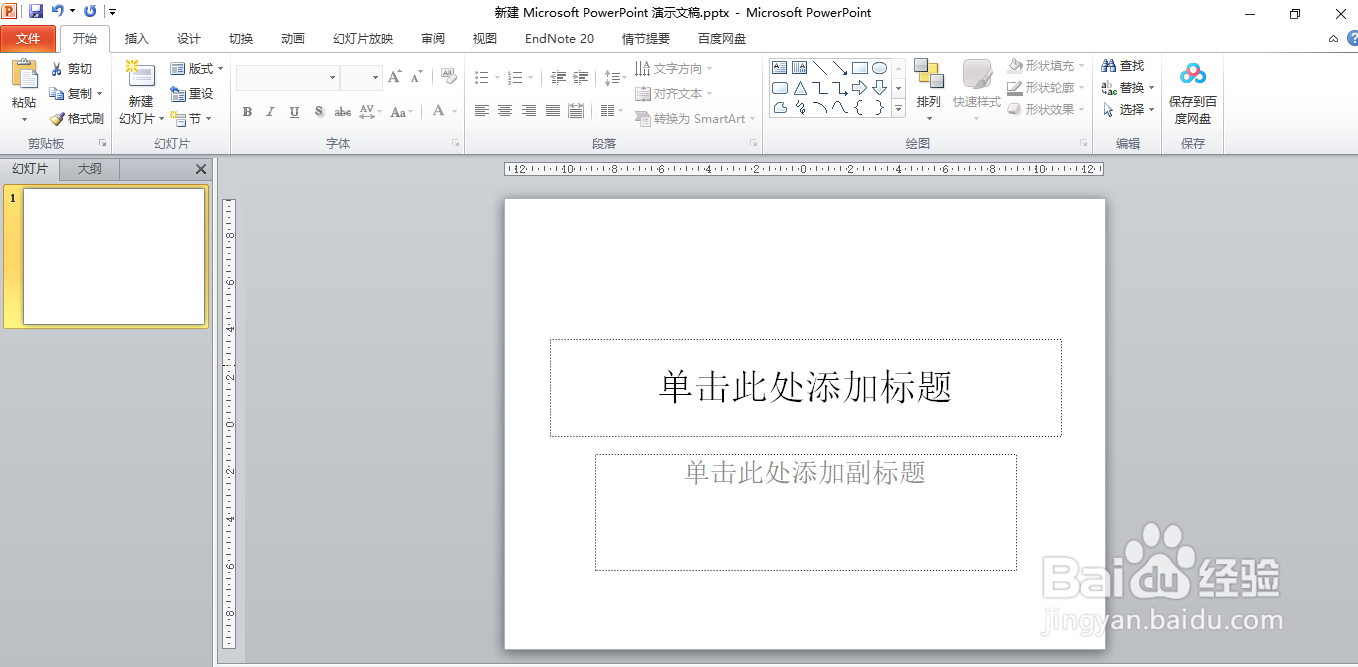Click the 重设 reset button
The image size is (1358, 667).
pos(193,93)
